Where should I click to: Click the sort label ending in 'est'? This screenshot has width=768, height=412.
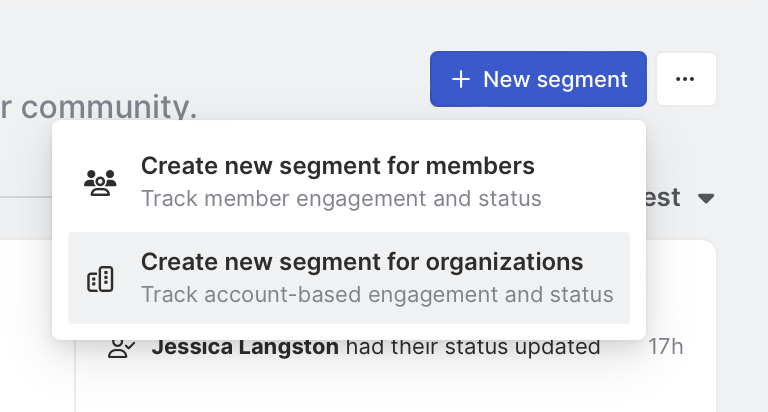(663, 198)
